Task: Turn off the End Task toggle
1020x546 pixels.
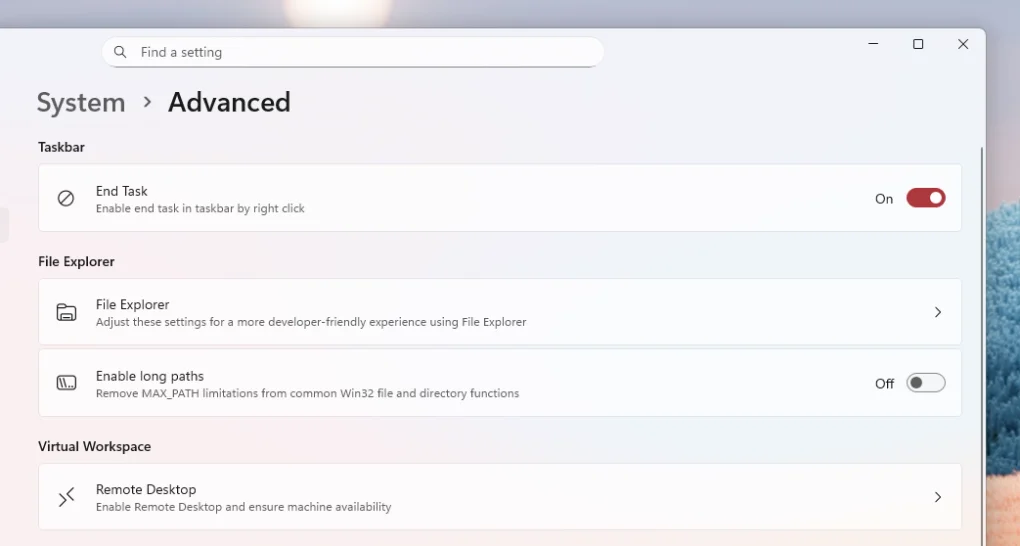Action: 925,198
